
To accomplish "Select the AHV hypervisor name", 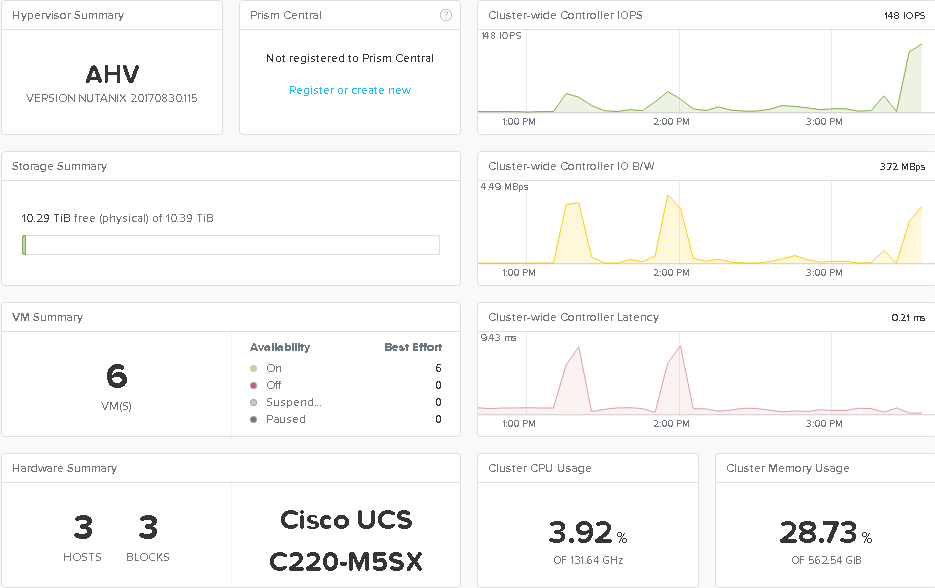I will [x=112, y=75].
